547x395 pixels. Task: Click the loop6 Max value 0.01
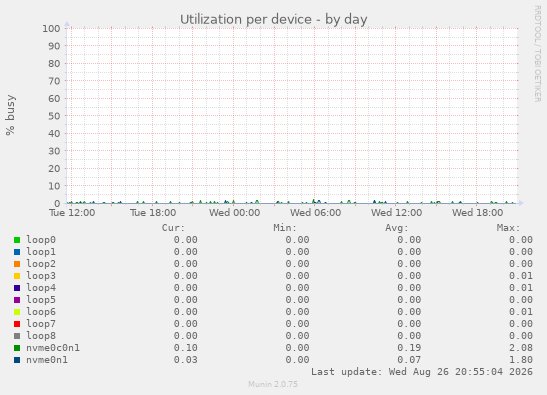pos(521,312)
